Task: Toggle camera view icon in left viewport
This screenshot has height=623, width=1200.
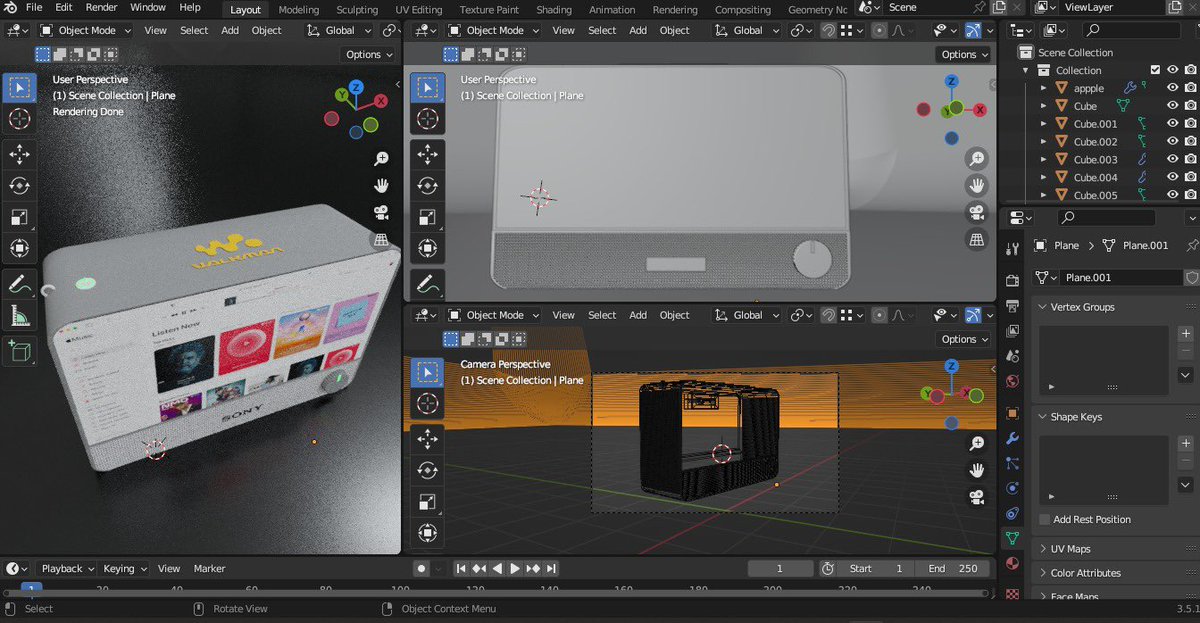Action: point(381,213)
